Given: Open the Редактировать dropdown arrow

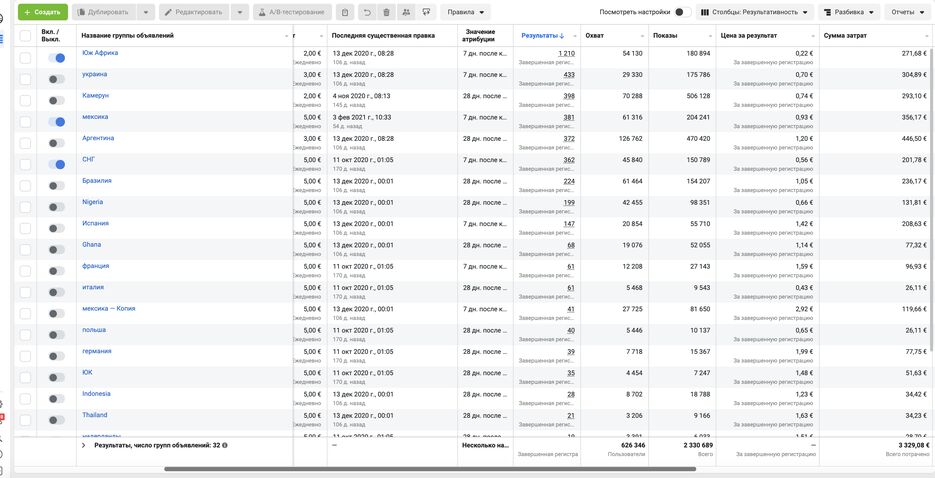Looking at the screenshot, I should point(240,12).
